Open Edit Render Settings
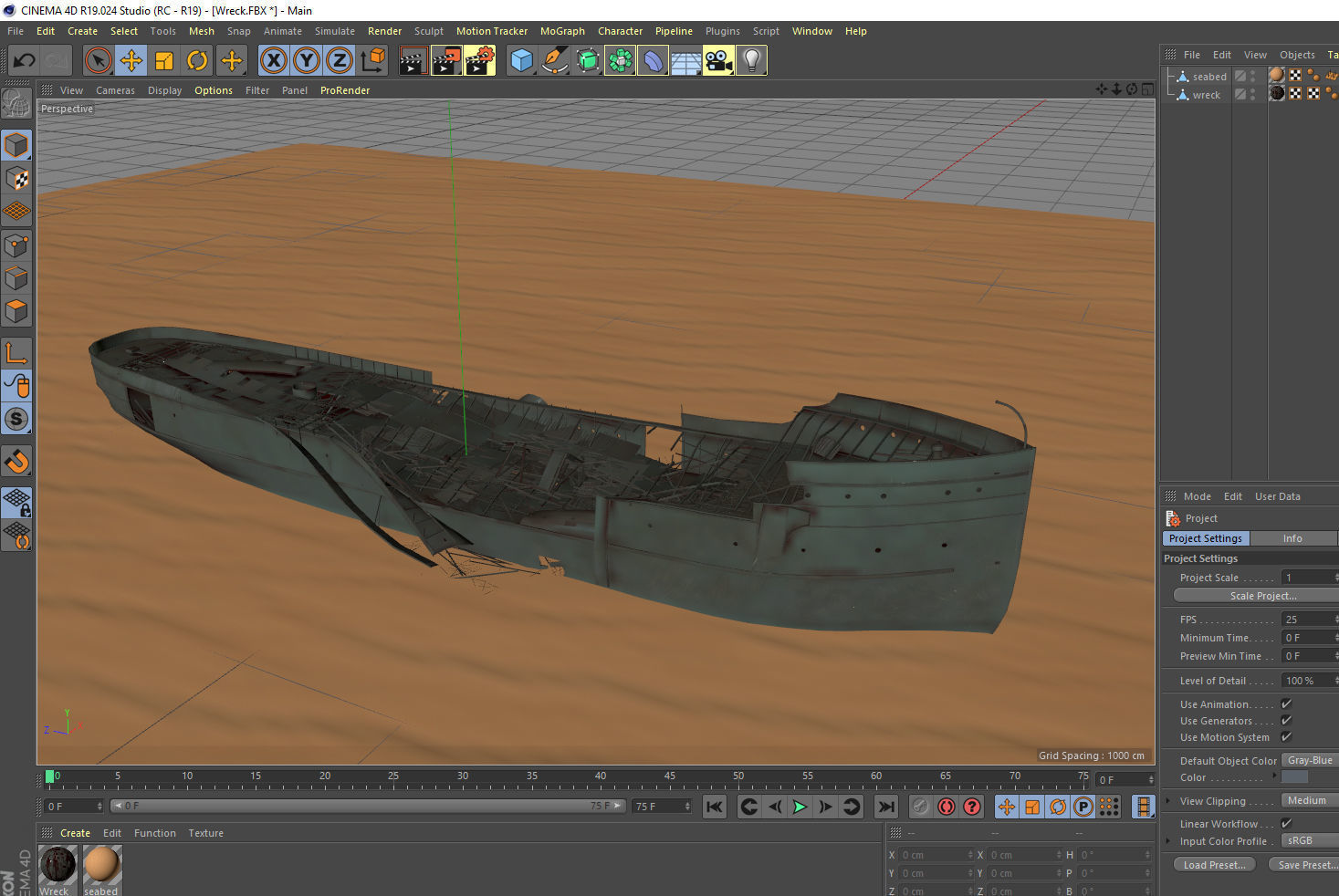This screenshot has width=1339, height=896. pos(480,61)
